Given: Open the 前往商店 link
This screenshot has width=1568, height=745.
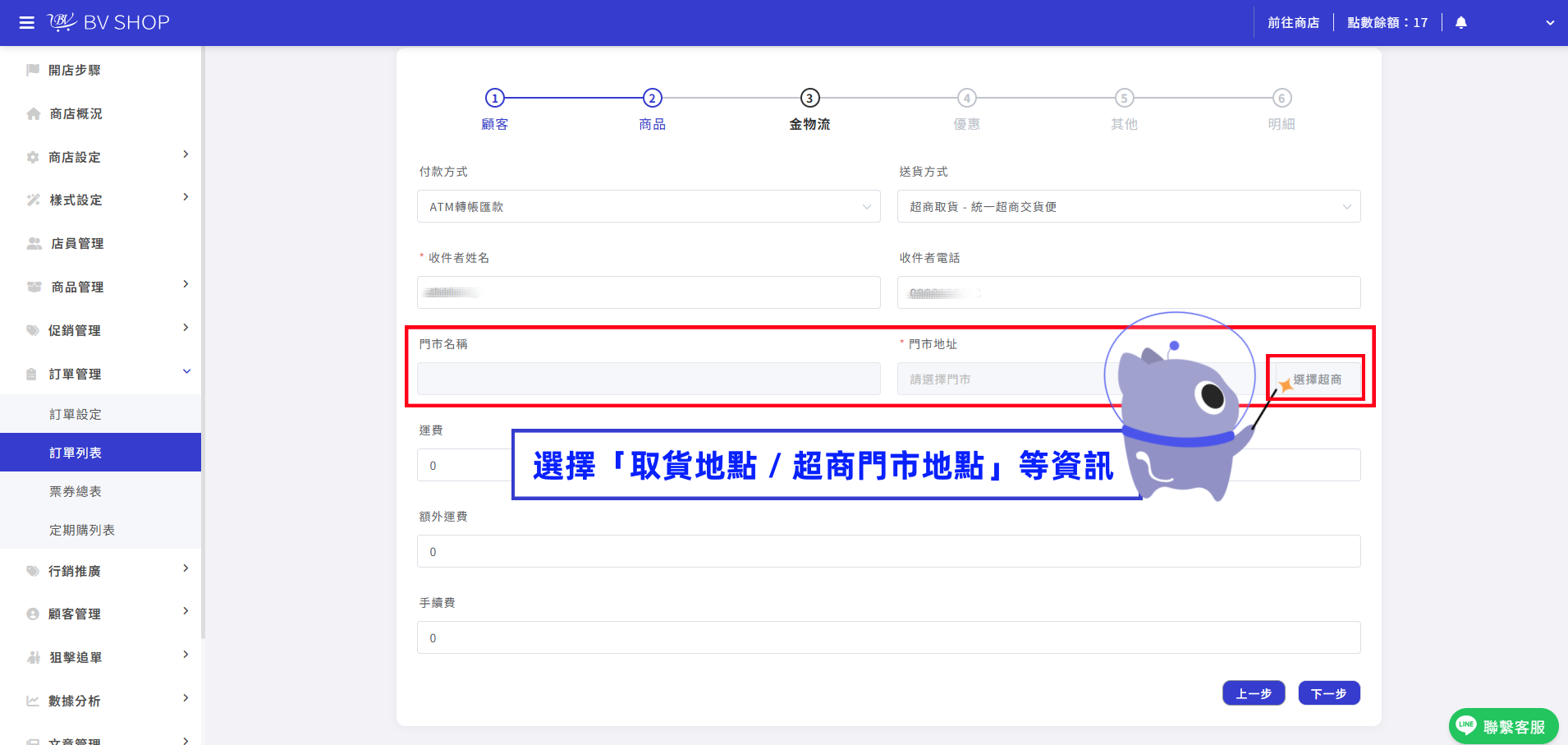Looking at the screenshot, I should click(1293, 23).
